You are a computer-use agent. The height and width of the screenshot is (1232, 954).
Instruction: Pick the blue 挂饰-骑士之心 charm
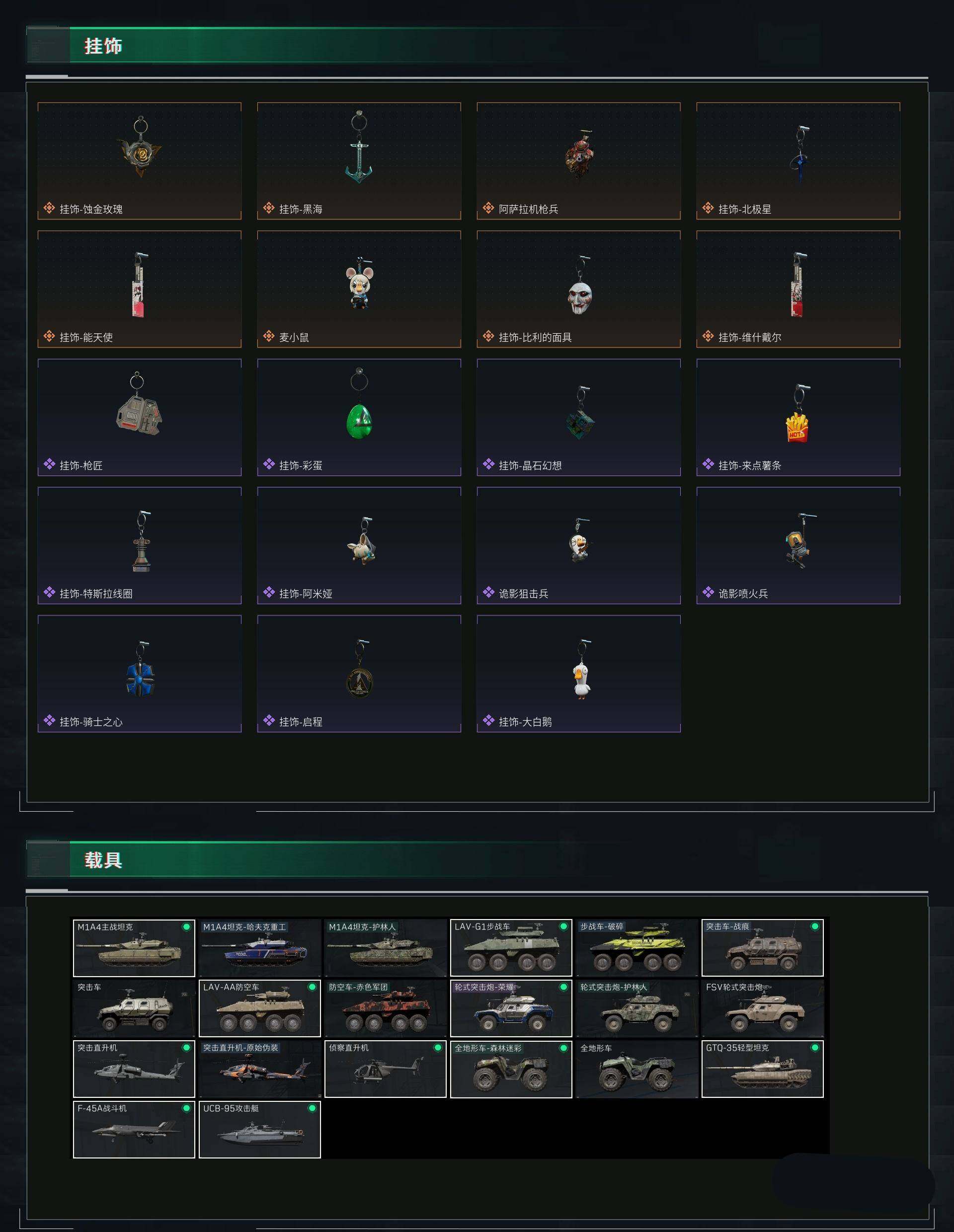pos(139,674)
